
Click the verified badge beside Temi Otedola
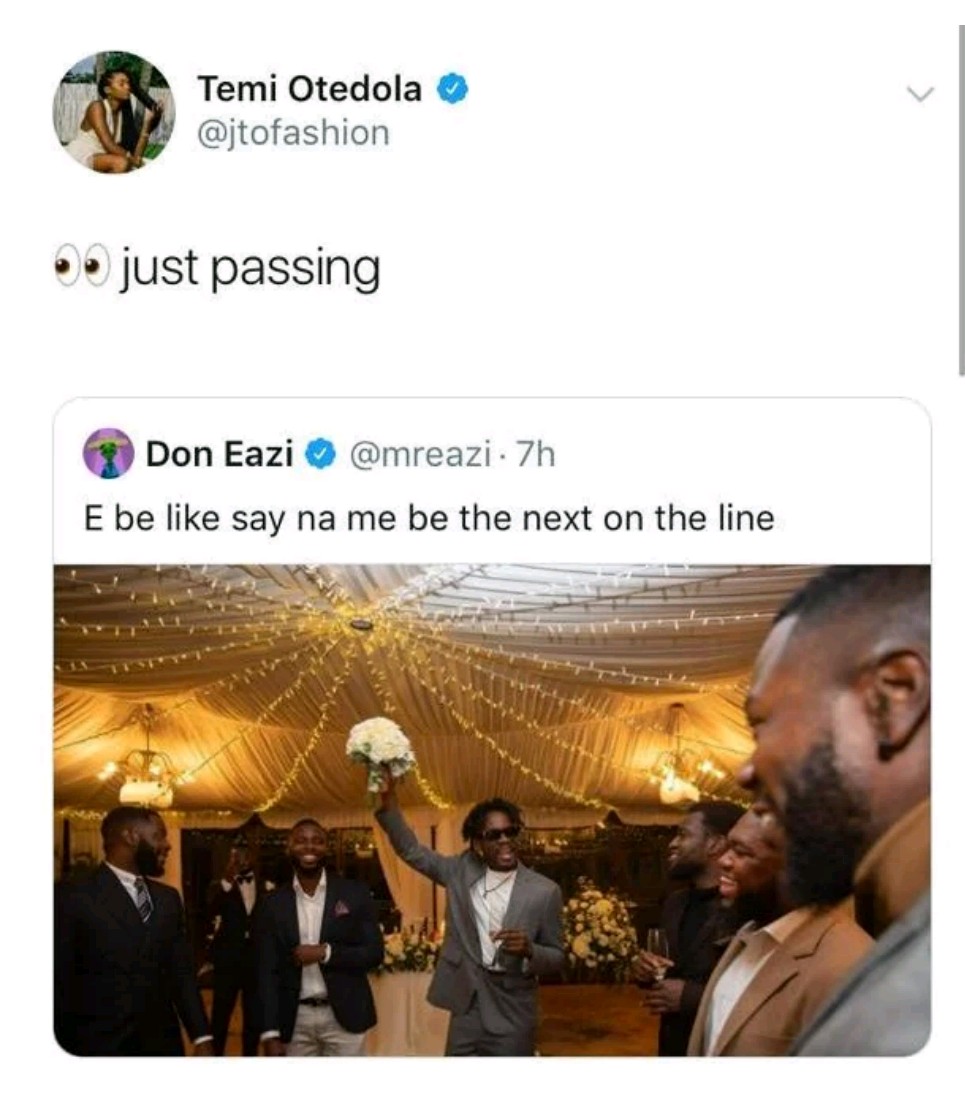click(452, 89)
